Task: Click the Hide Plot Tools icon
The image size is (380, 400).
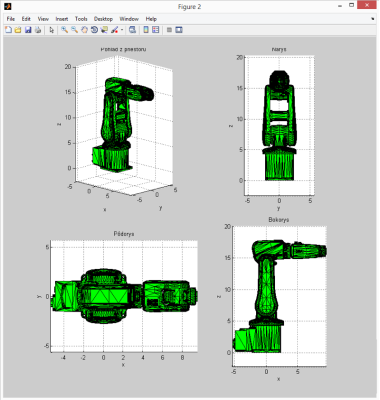Action: [x=169, y=30]
